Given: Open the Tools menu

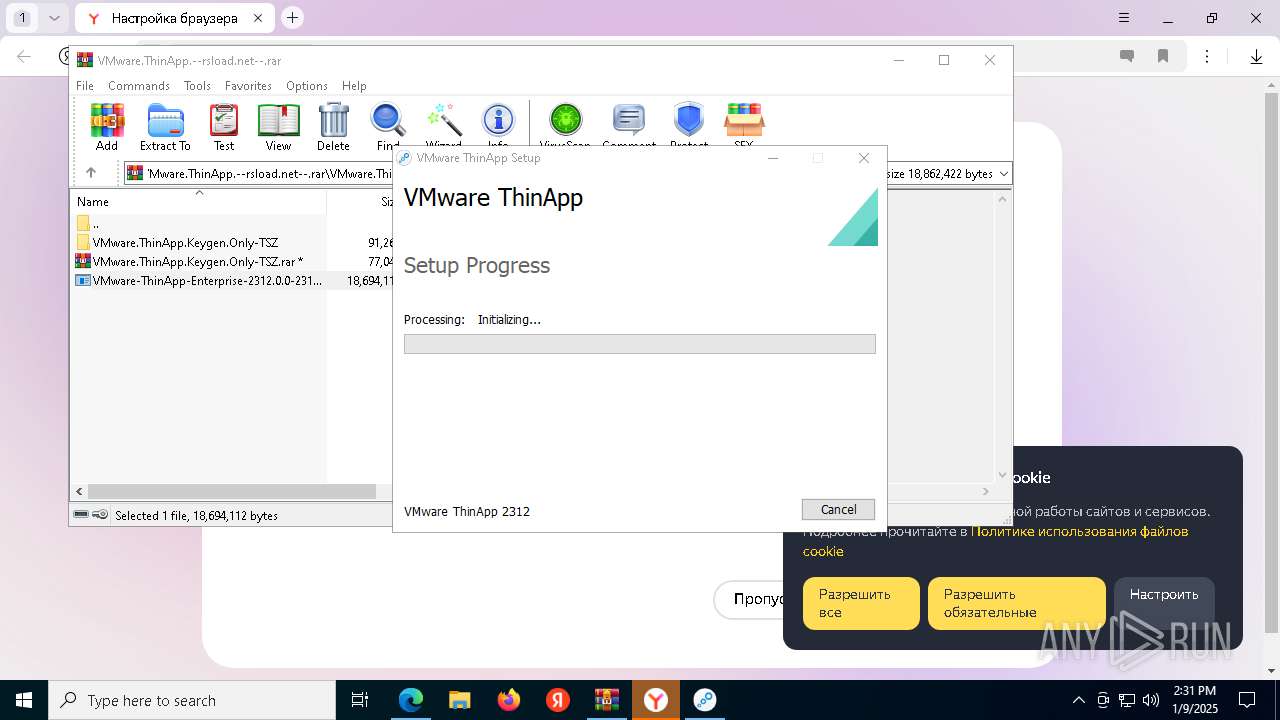Looking at the screenshot, I should click(x=197, y=86).
